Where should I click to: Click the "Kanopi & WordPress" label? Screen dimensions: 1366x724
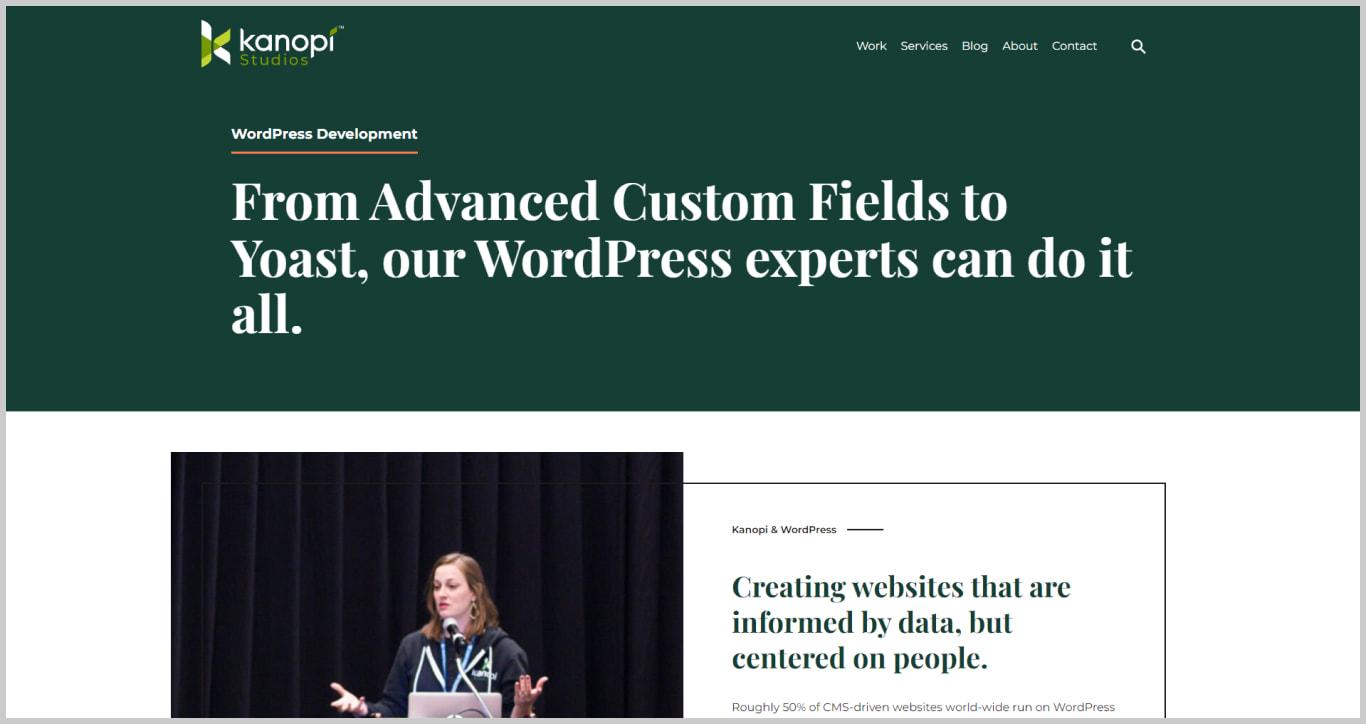[x=784, y=530]
